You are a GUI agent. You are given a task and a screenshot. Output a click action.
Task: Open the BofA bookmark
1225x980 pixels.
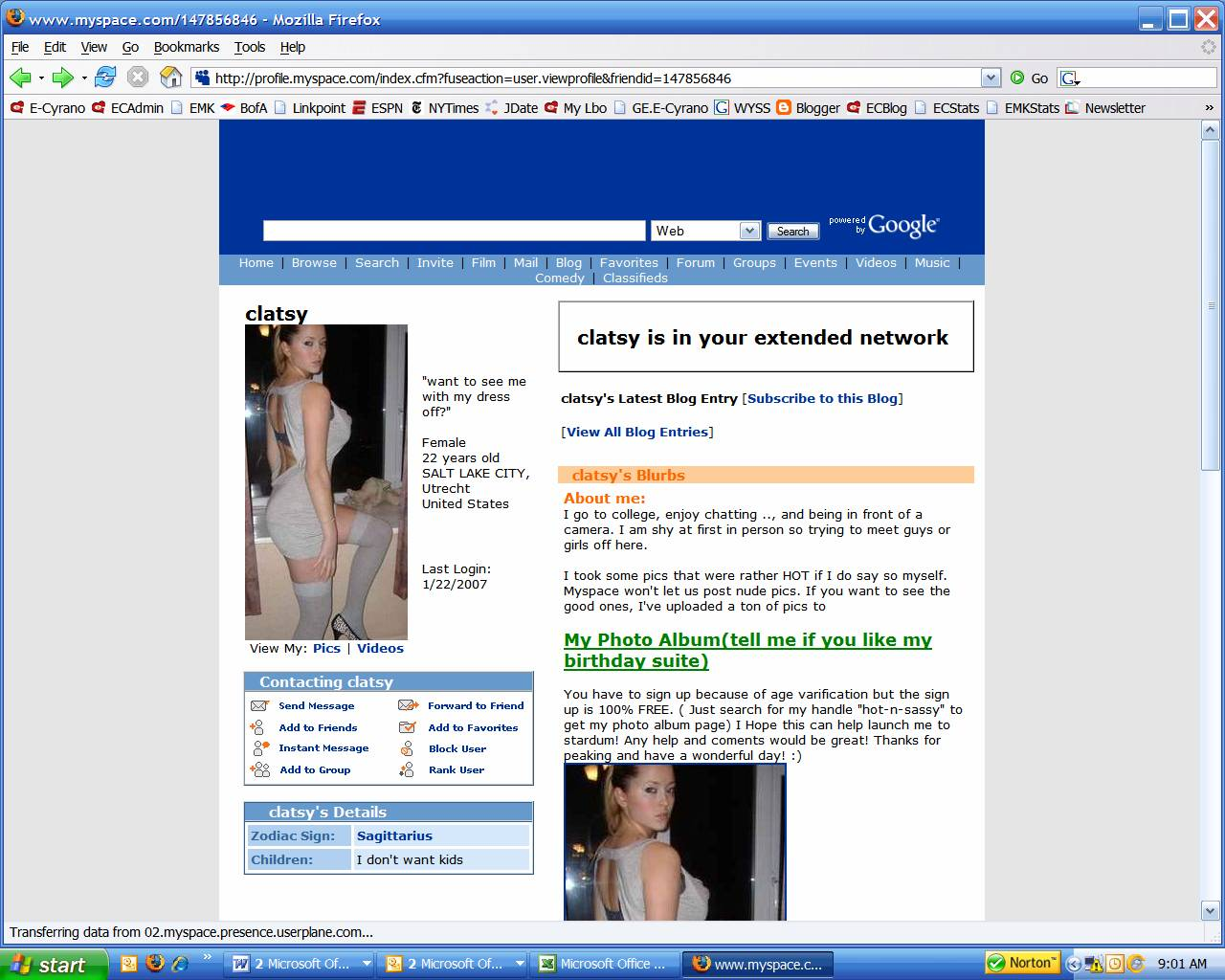(x=243, y=108)
